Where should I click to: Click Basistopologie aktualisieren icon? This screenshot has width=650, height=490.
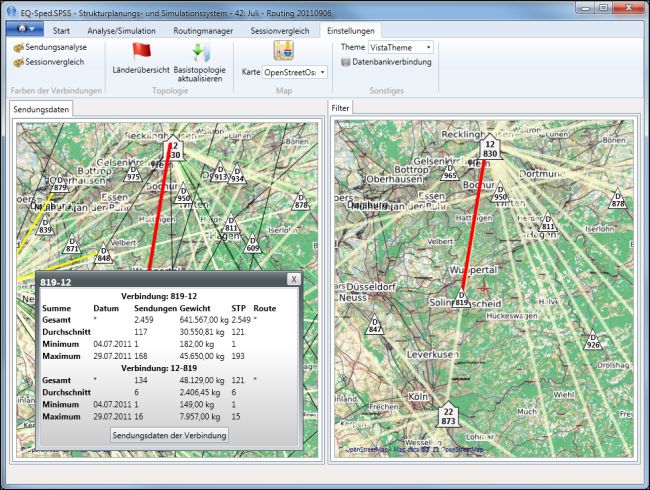(x=201, y=52)
